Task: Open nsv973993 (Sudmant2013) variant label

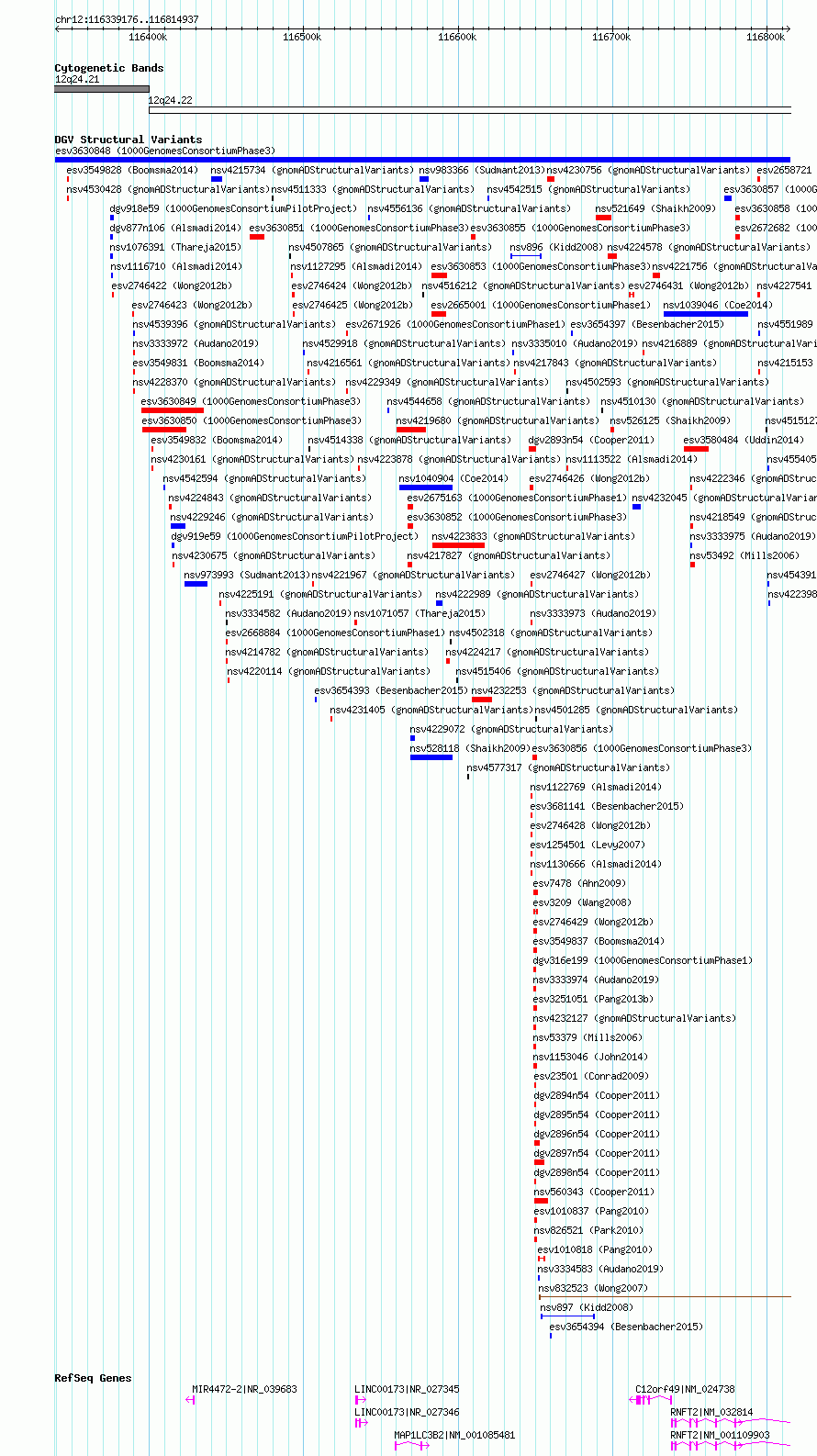Action: 247,575
